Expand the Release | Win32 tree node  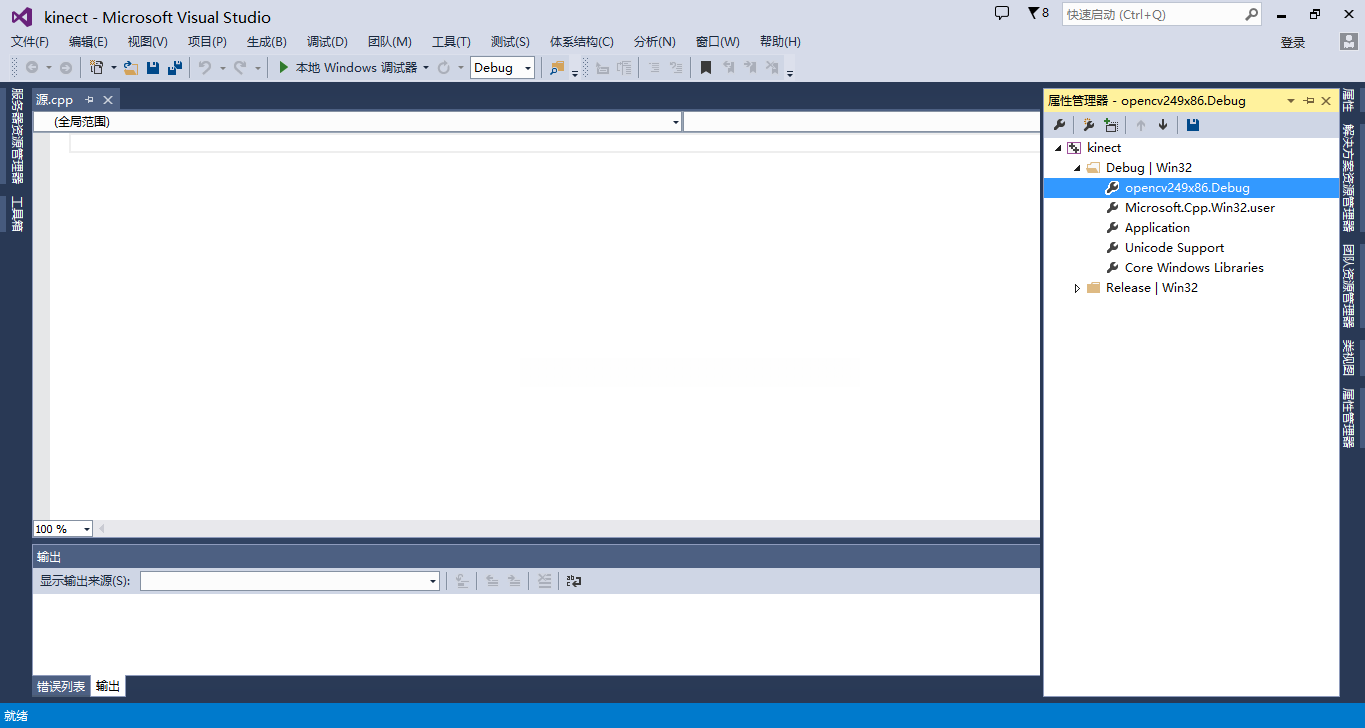[x=1077, y=288]
